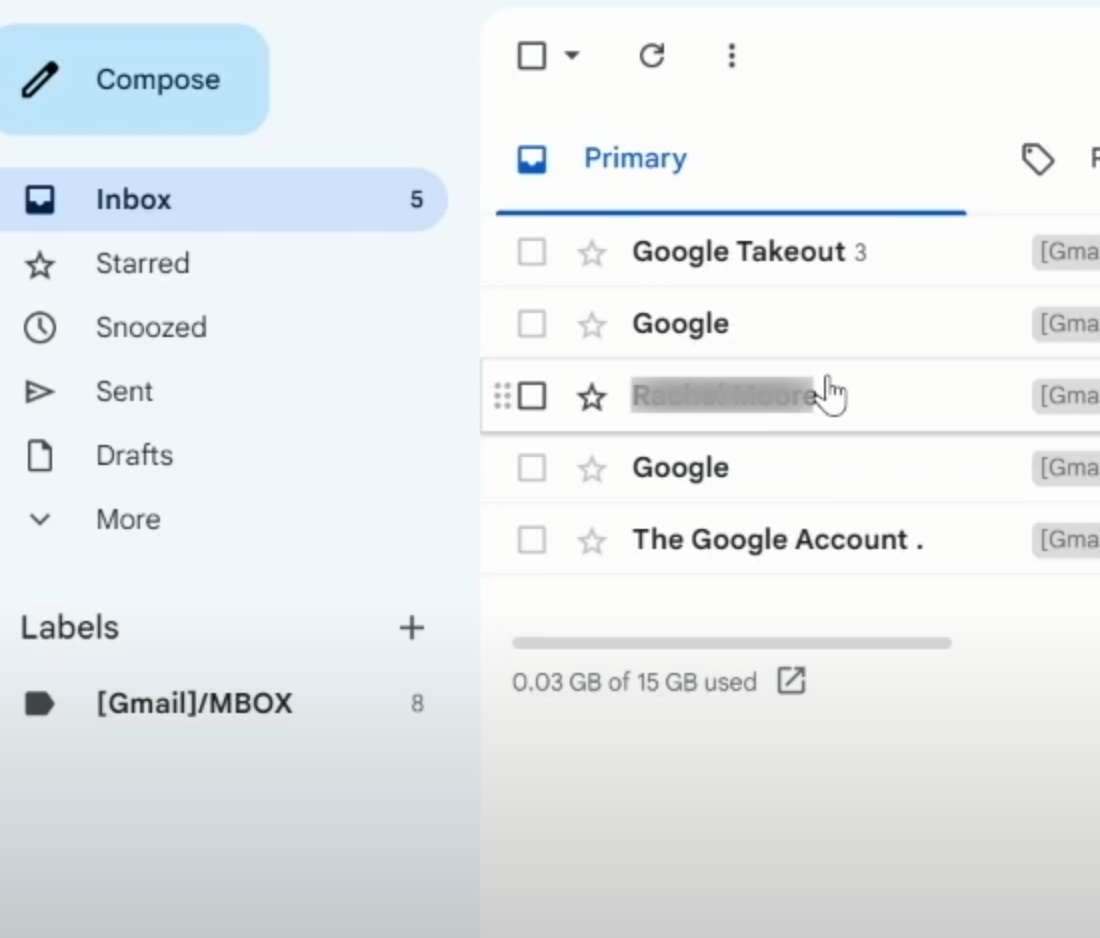
Task: Click label chip on The Google Account row
Action: tap(1066, 540)
